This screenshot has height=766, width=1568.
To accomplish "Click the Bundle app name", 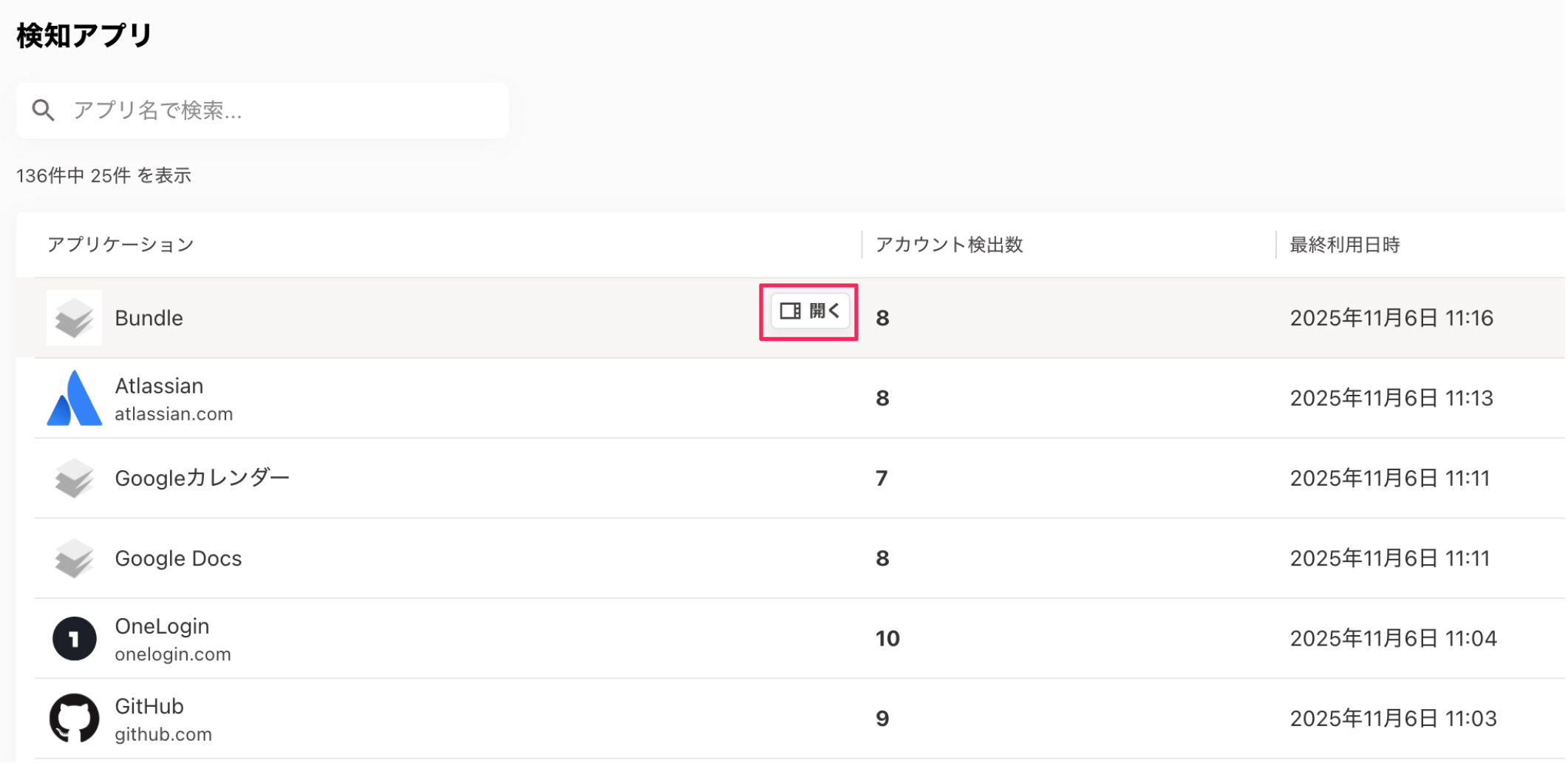I will point(149,318).
